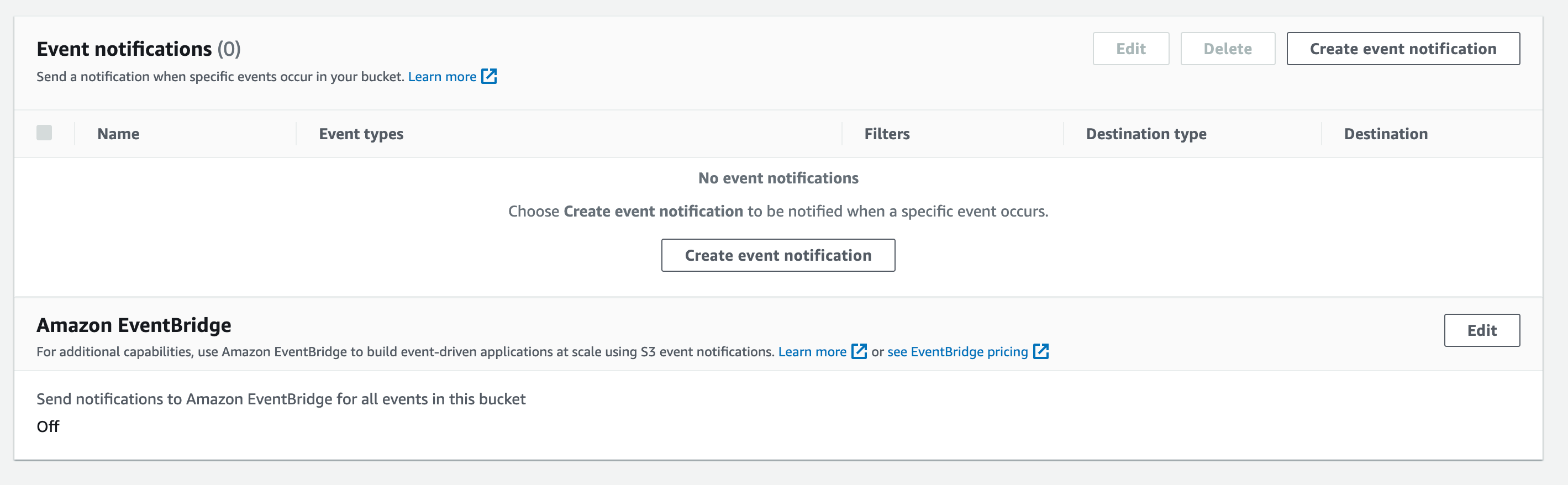Viewport: 1568px width, 485px height.
Task: Toggle the select-all checkbox in table header
Action: click(44, 133)
